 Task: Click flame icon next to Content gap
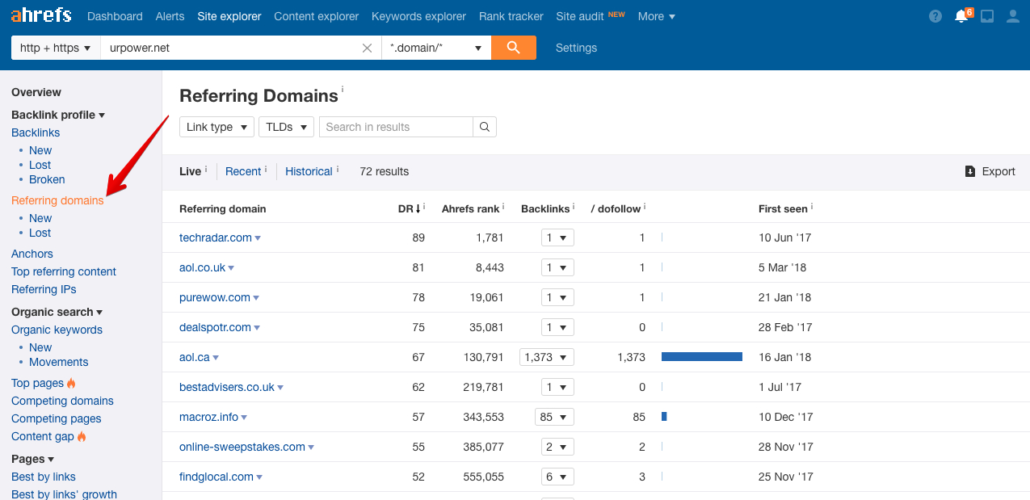81,436
